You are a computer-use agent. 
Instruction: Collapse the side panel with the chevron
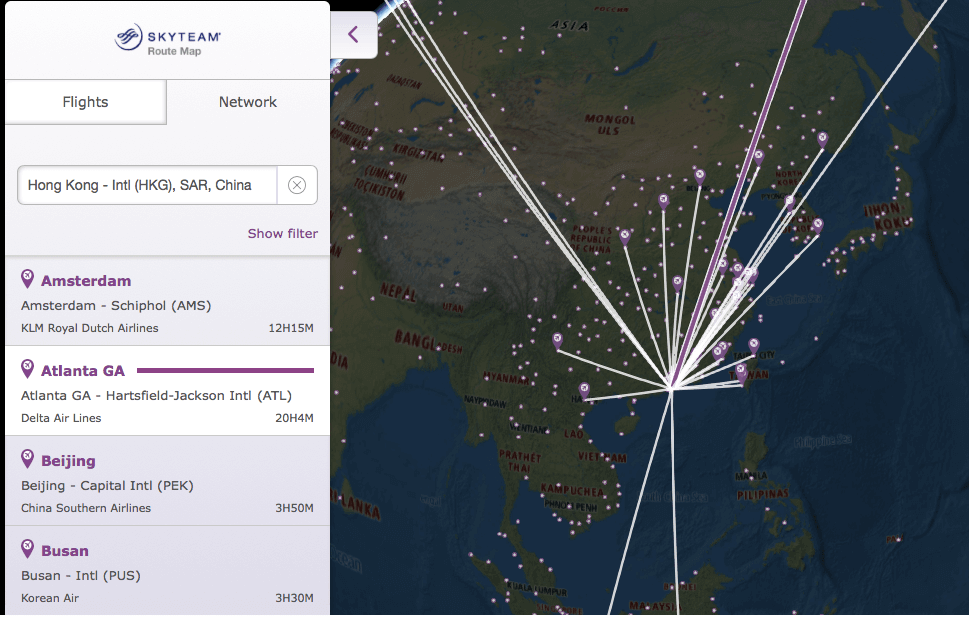[x=353, y=35]
